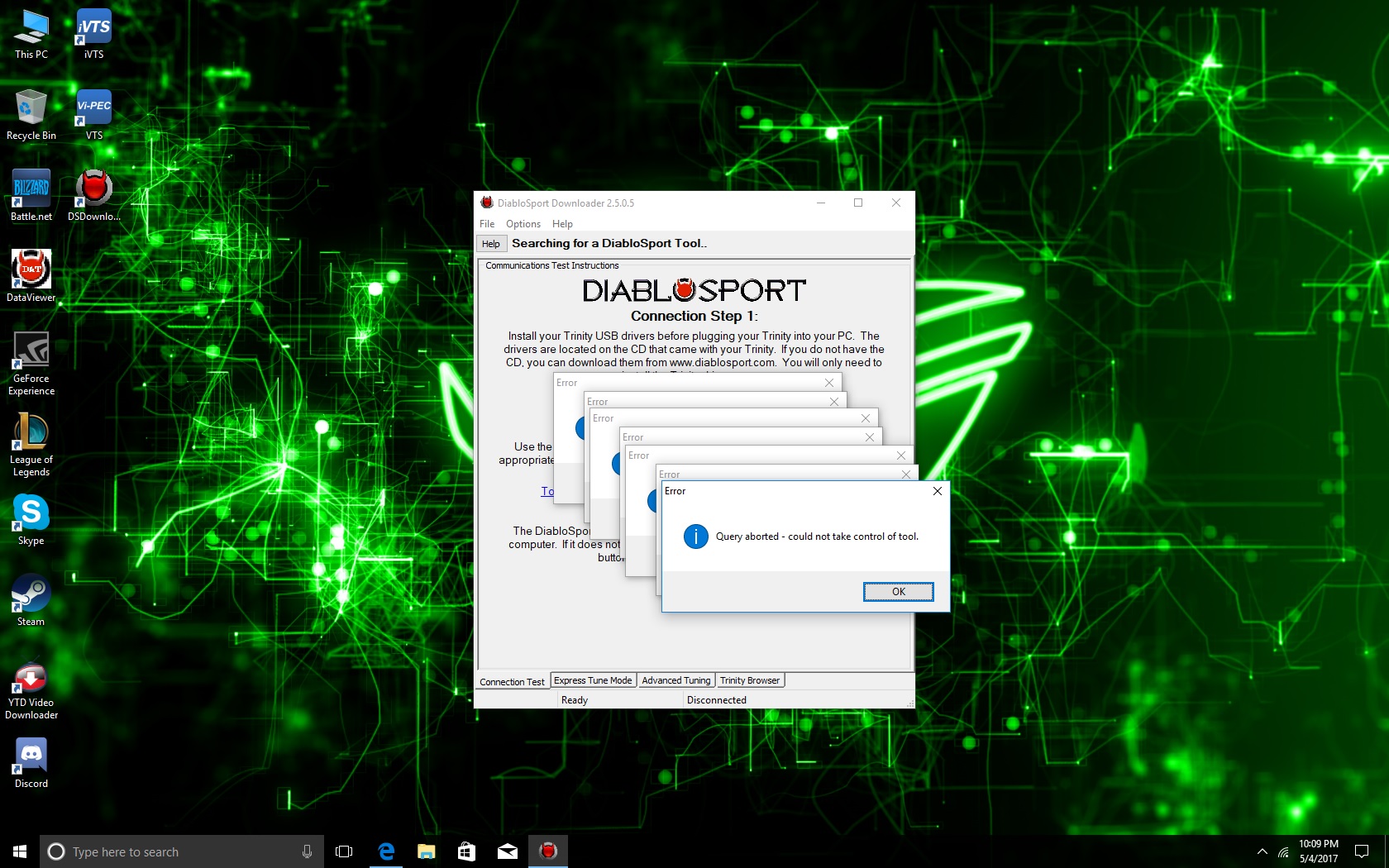Click the Searching for a DiabloSport Tool text
Screen dimensions: 1389x868
609,243
